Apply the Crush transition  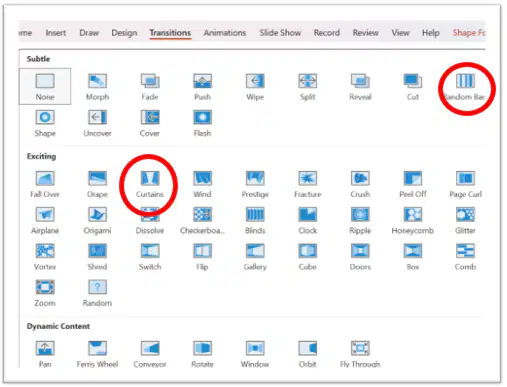360,184
